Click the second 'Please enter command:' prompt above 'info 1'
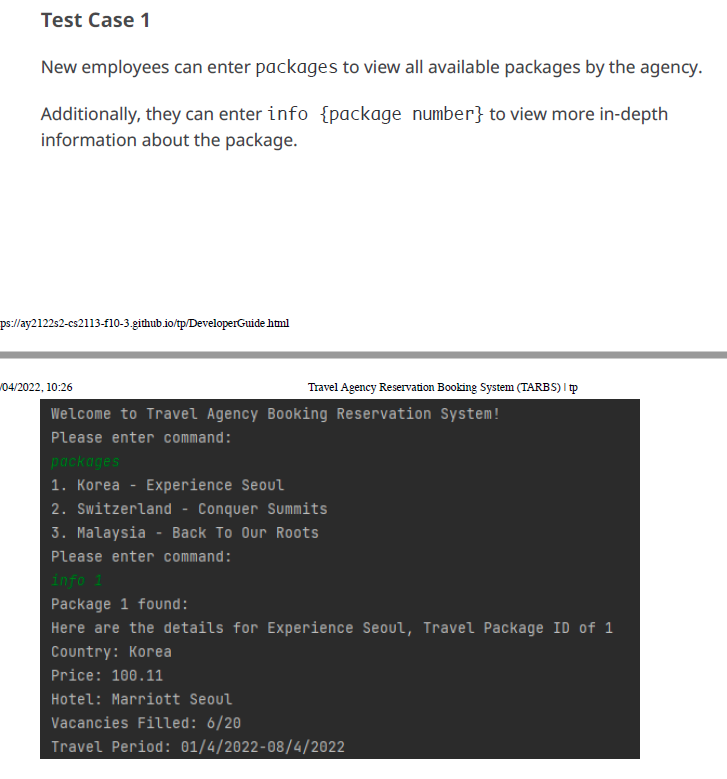This screenshot has height=779, width=727. [141, 557]
